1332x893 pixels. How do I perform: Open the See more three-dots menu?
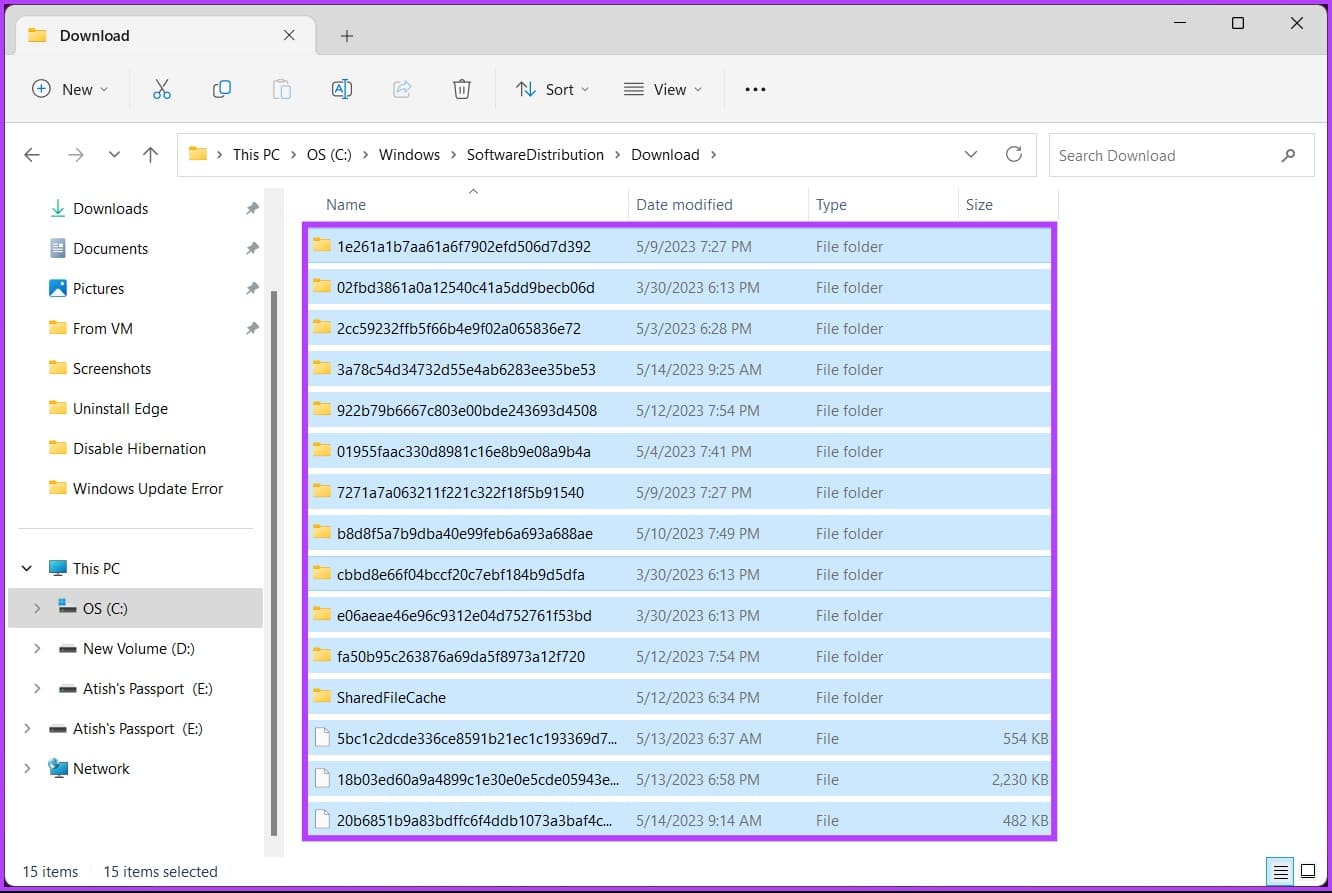coord(755,89)
